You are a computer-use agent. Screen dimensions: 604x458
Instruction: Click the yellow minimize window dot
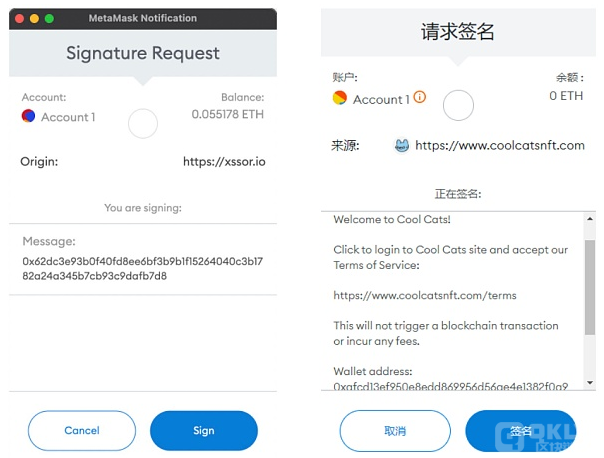pos(34,18)
